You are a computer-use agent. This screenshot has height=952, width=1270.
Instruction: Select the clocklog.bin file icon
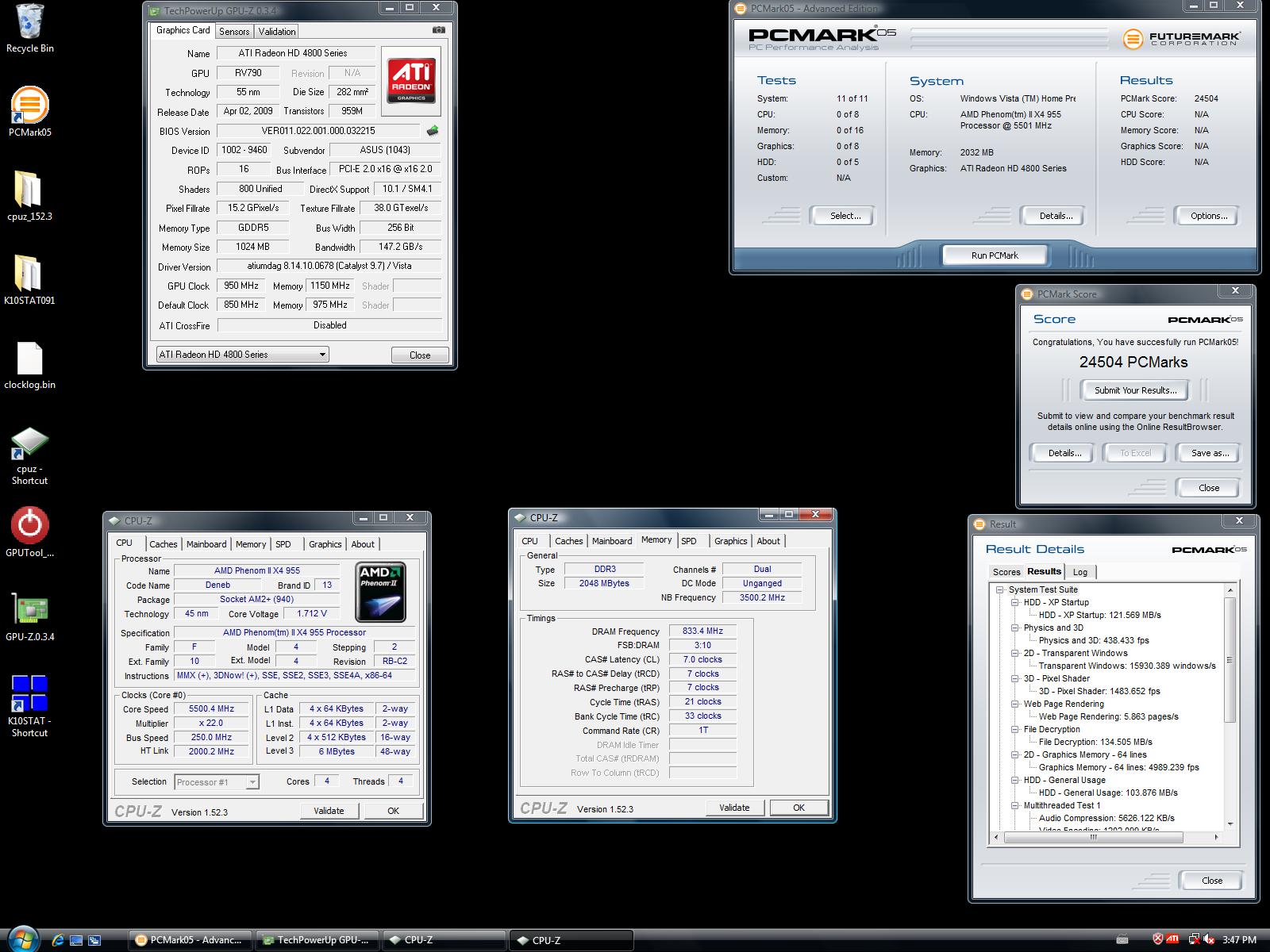(29, 366)
